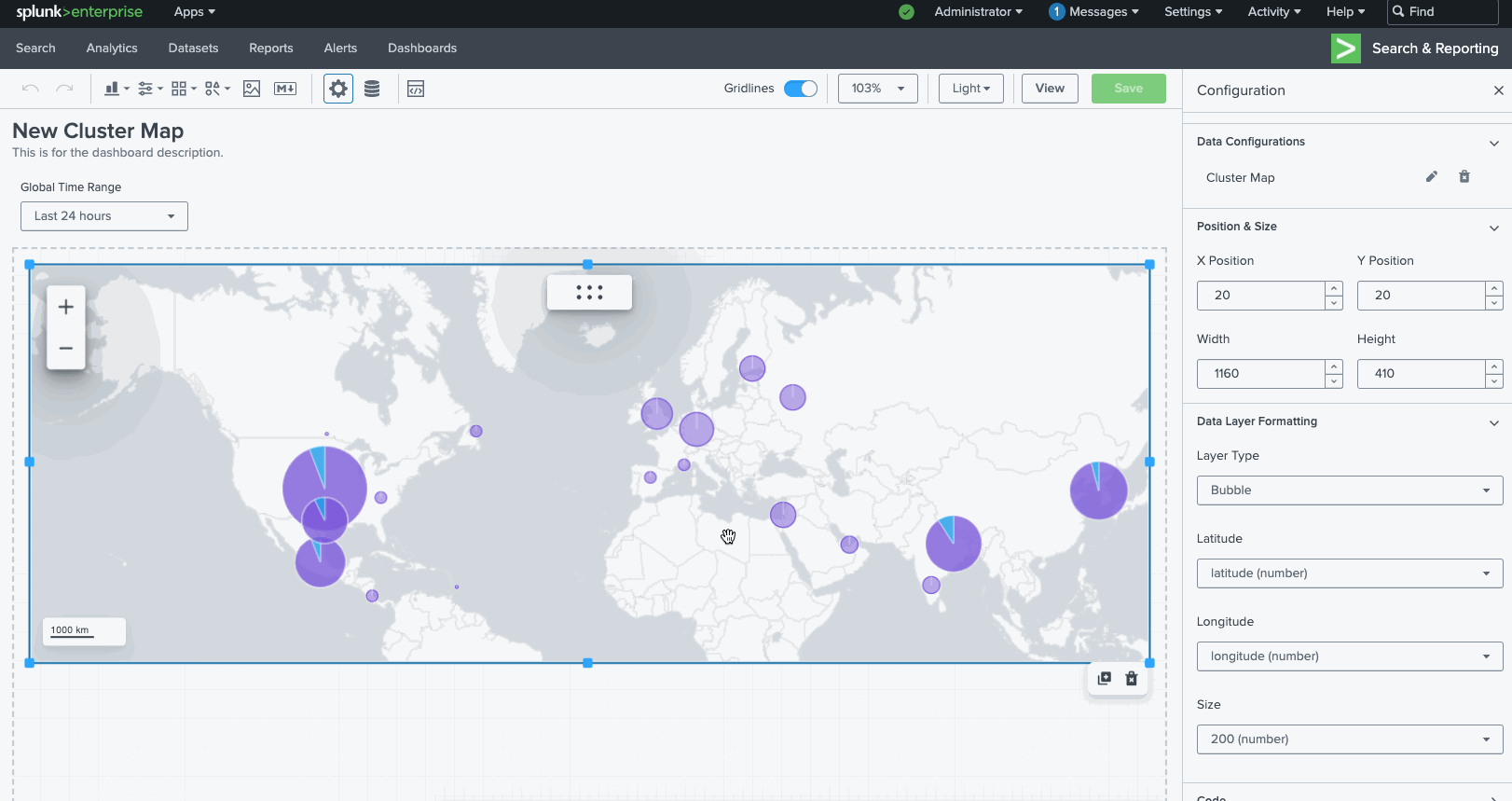Edit the Cluster Map data source
The width and height of the screenshot is (1512, 801).
click(x=1431, y=177)
